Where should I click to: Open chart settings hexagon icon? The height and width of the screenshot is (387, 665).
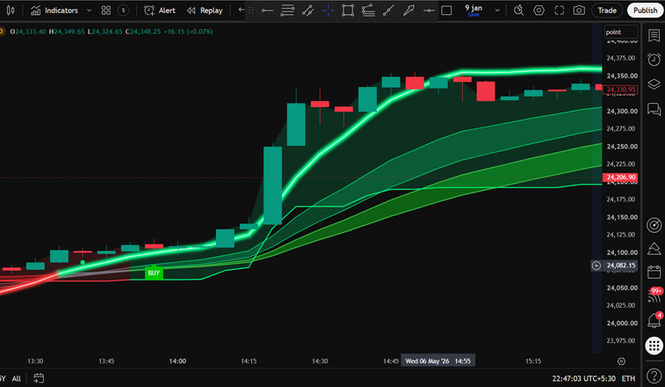(x=539, y=11)
